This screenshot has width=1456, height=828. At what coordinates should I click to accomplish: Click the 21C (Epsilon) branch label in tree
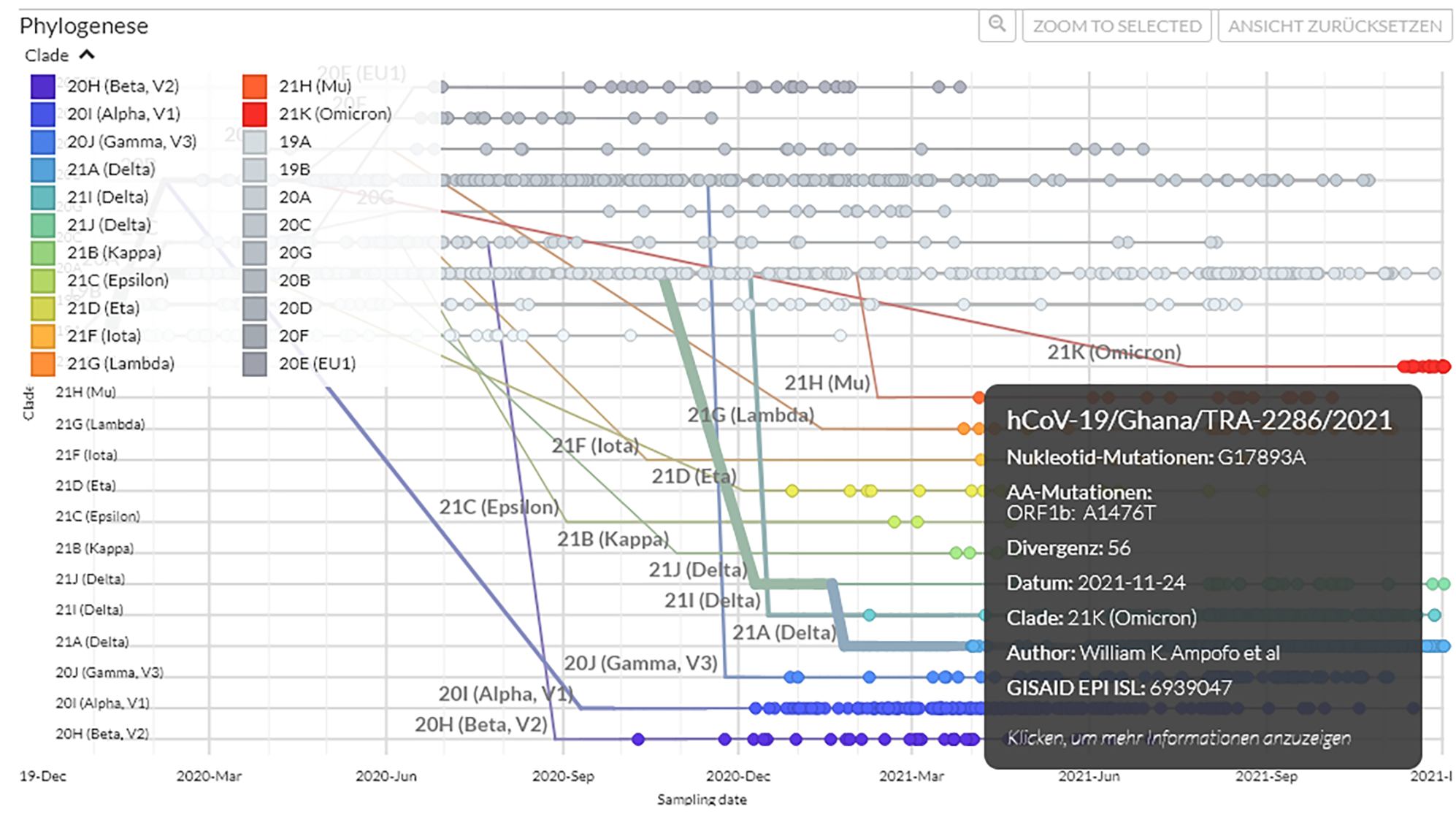click(x=499, y=507)
